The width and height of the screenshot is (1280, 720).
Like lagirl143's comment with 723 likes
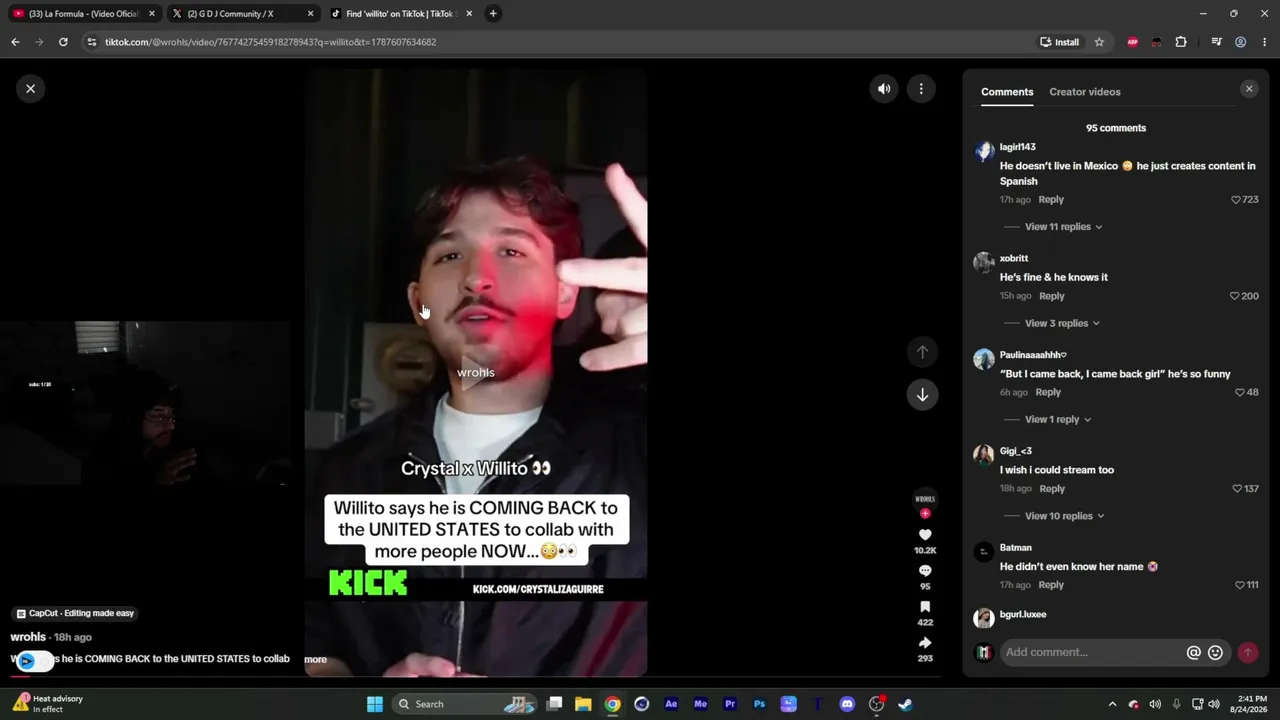pyautogui.click(x=1236, y=200)
